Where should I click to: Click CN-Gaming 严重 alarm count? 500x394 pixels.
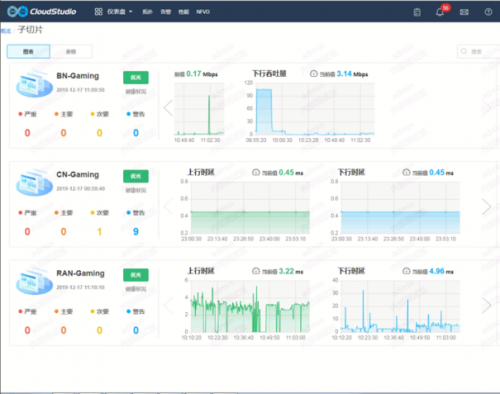[27, 232]
